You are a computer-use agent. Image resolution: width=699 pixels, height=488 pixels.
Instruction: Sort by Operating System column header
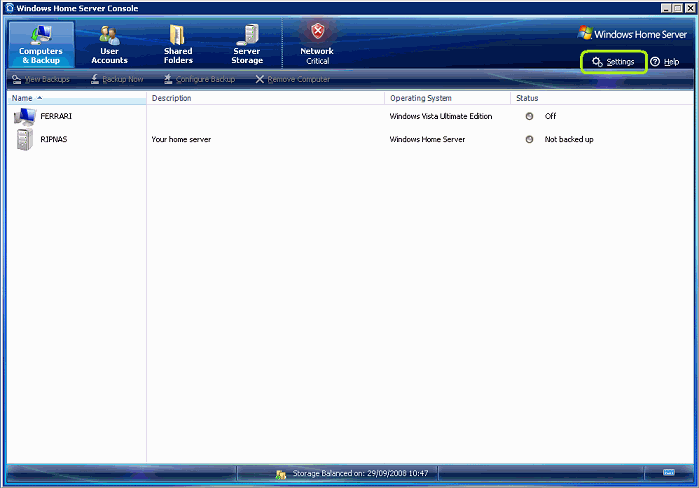pyautogui.click(x=448, y=98)
